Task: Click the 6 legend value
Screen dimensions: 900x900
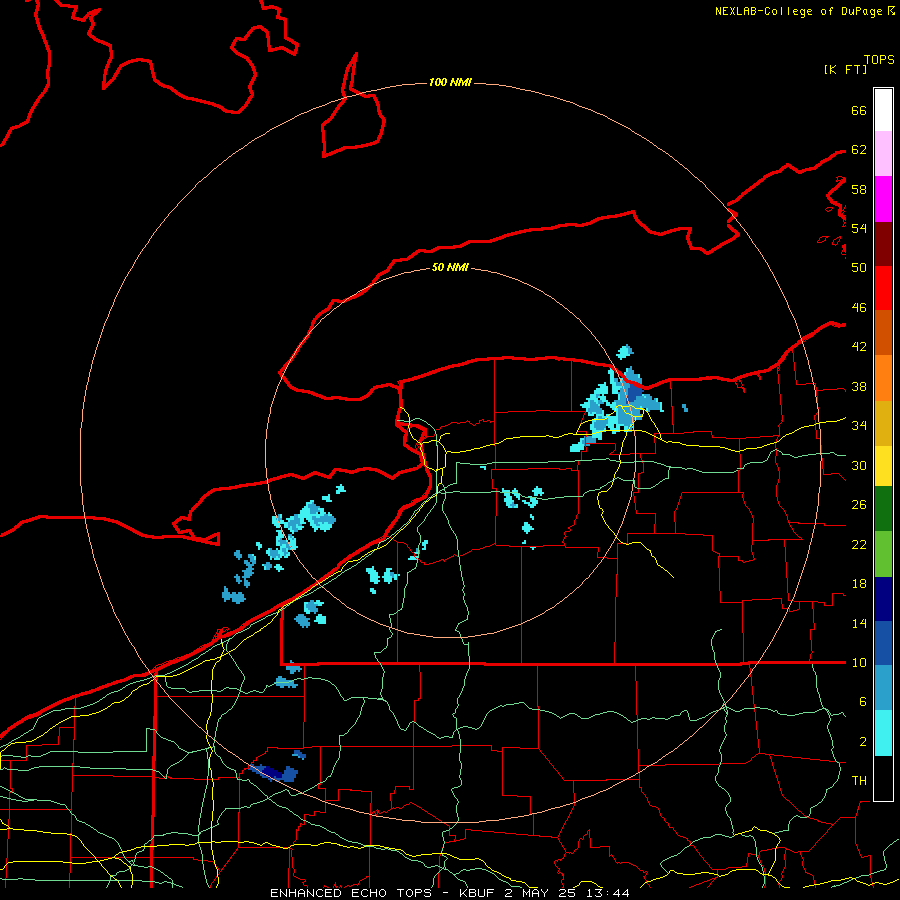Action: click(x=862, y=702)
